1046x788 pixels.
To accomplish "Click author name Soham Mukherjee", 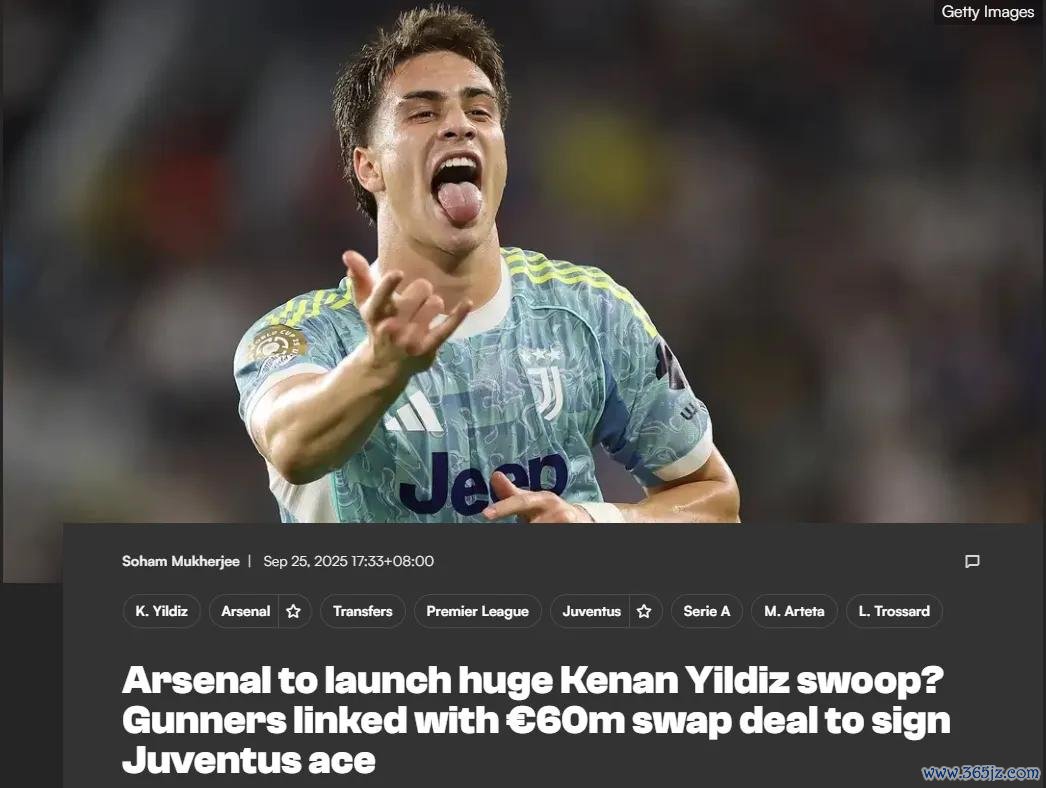I will 180,561.
